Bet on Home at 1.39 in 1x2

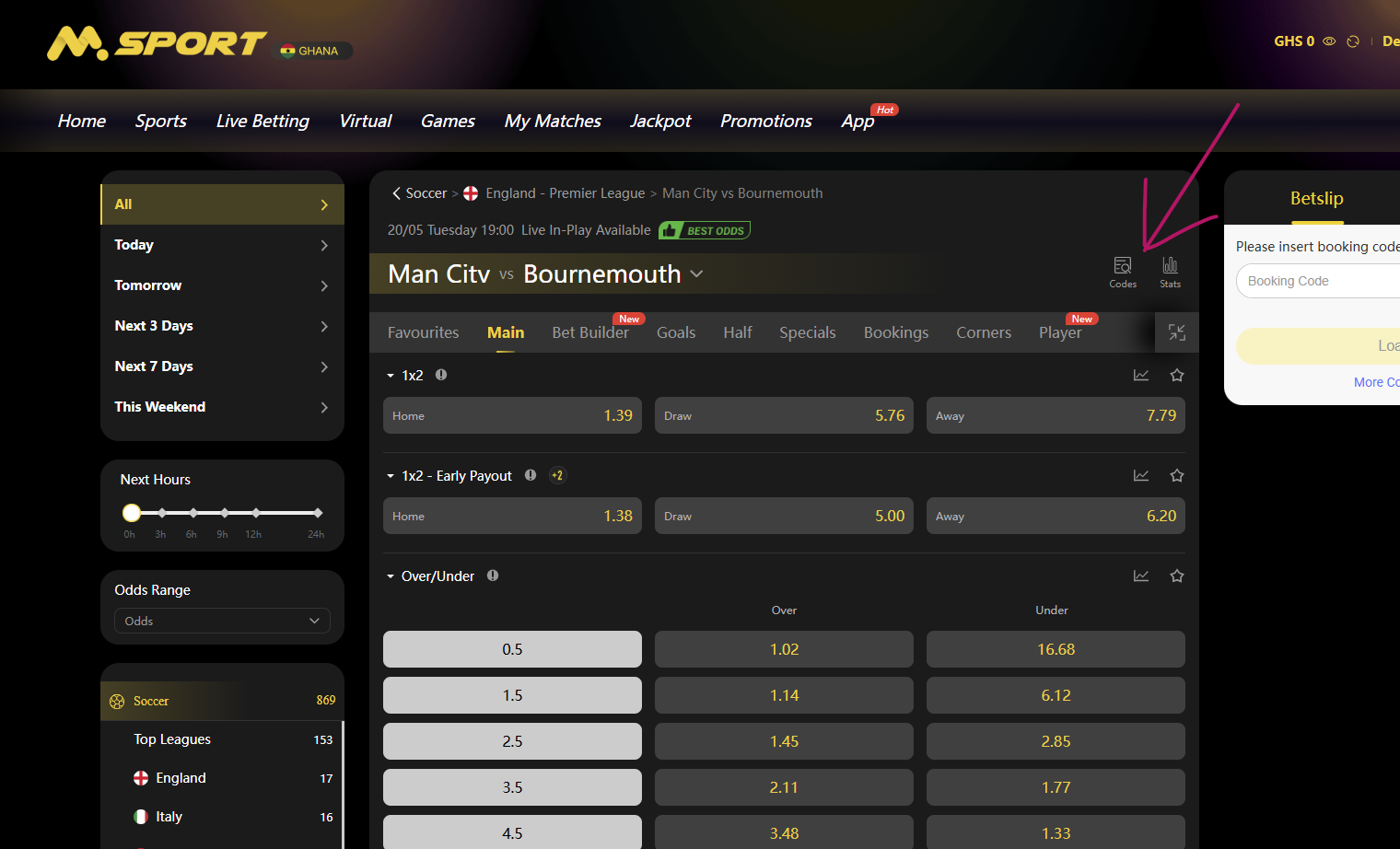[512, 415]
